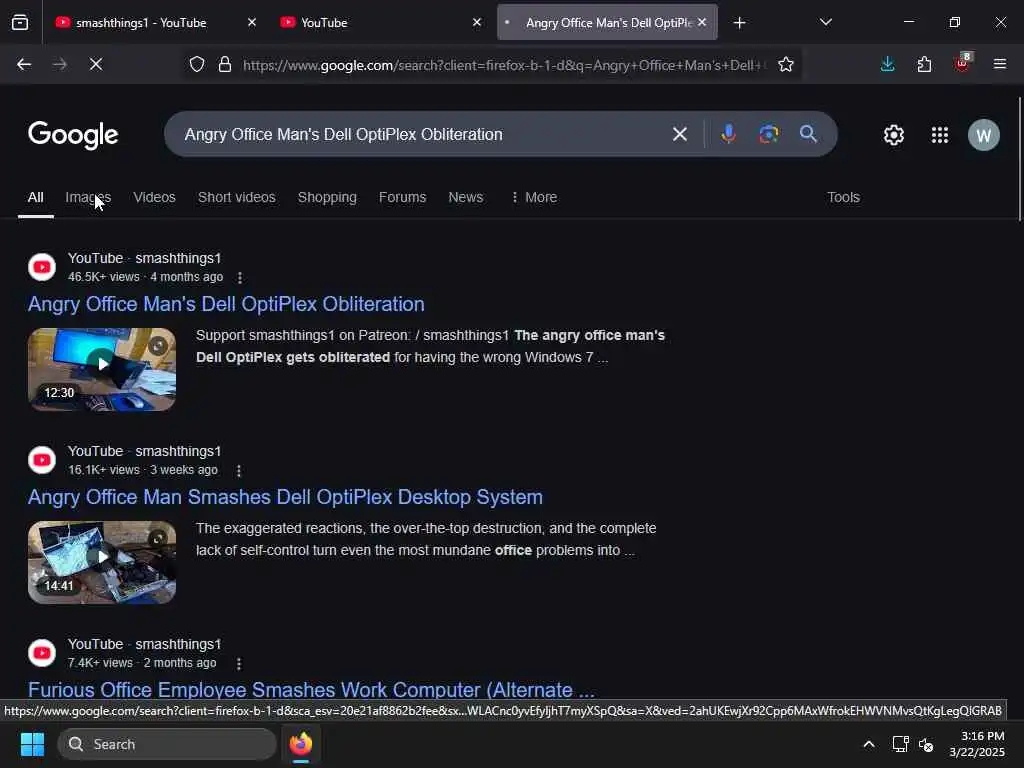Viewport: 1024px width, 768px height.
Task: Open the Firefox extensions menu
Action: coord(924,64)
